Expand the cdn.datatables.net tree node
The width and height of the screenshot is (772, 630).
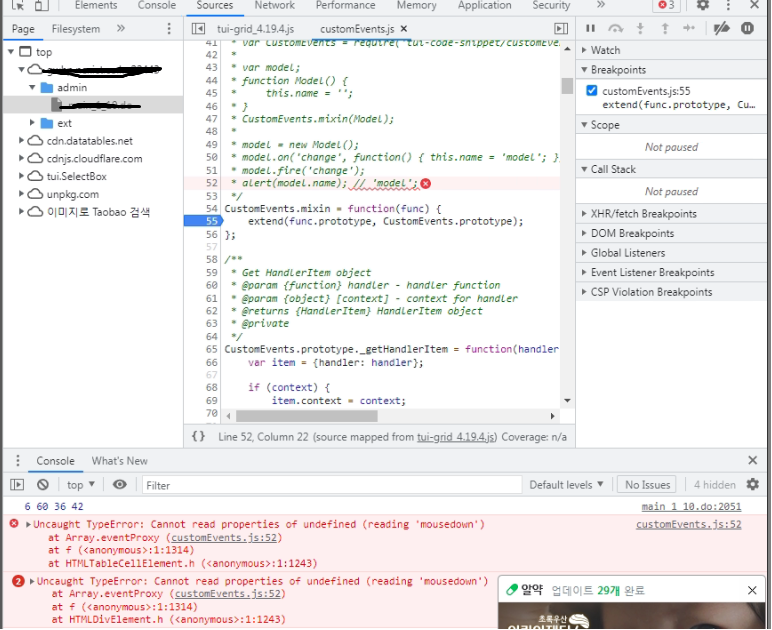point(21,141)
